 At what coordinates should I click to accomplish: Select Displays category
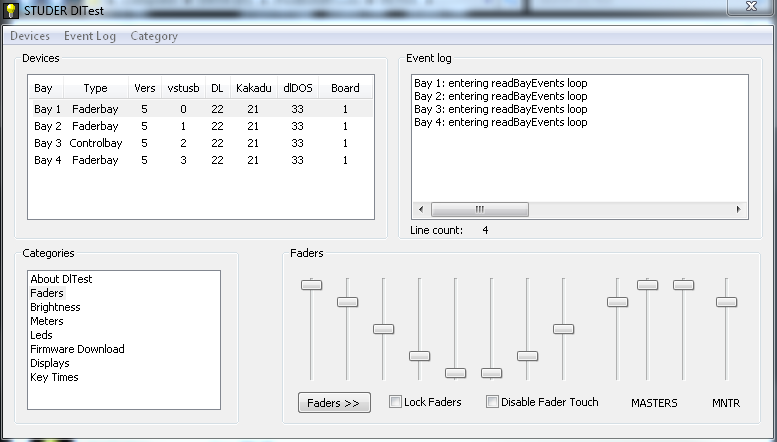(50, 363)
